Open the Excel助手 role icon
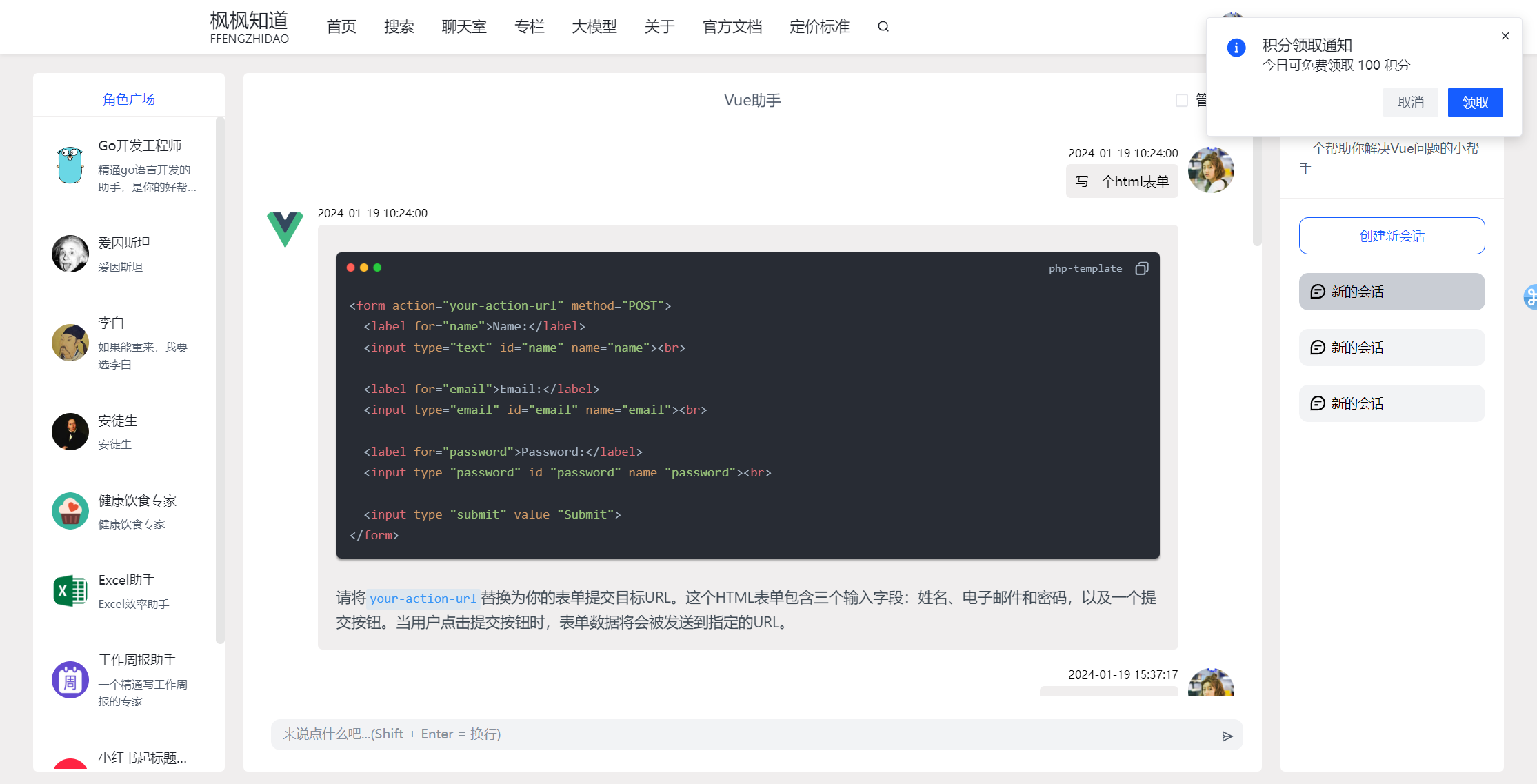Image resolution: width=1537 pixels, height=784 pixels. pyautogui.click(x=70, y=591)
